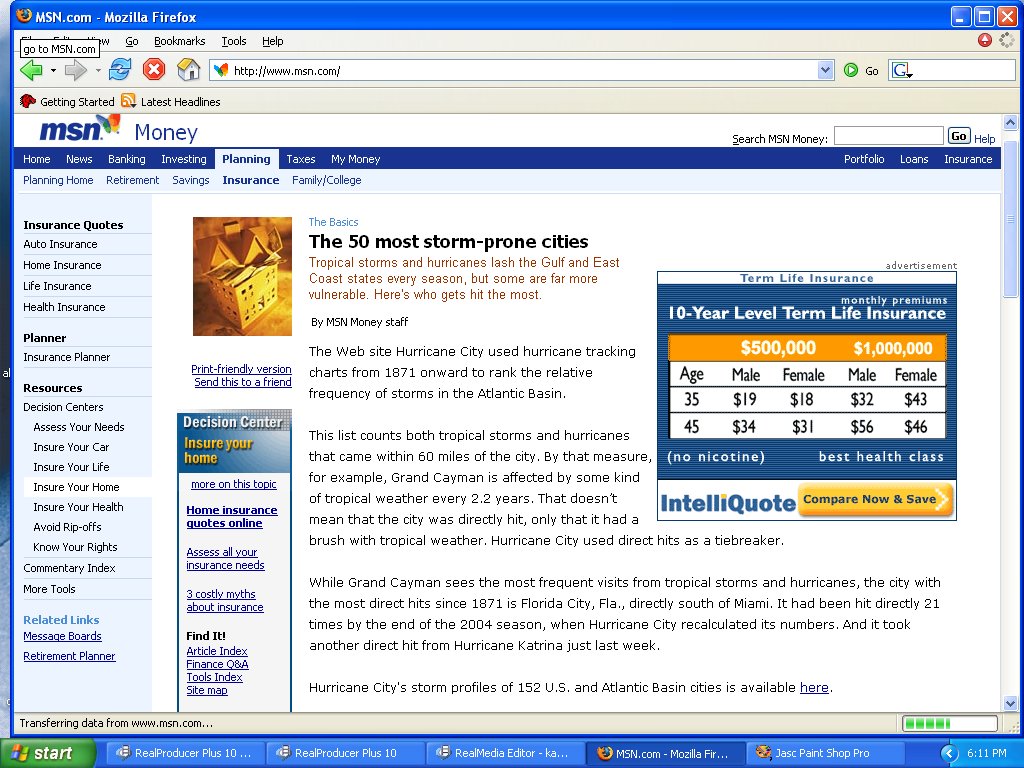Viewport: 1024px width, 768px height.
Task: Click the 6:11 PM taskbar clock
Action: click(987, 753)
